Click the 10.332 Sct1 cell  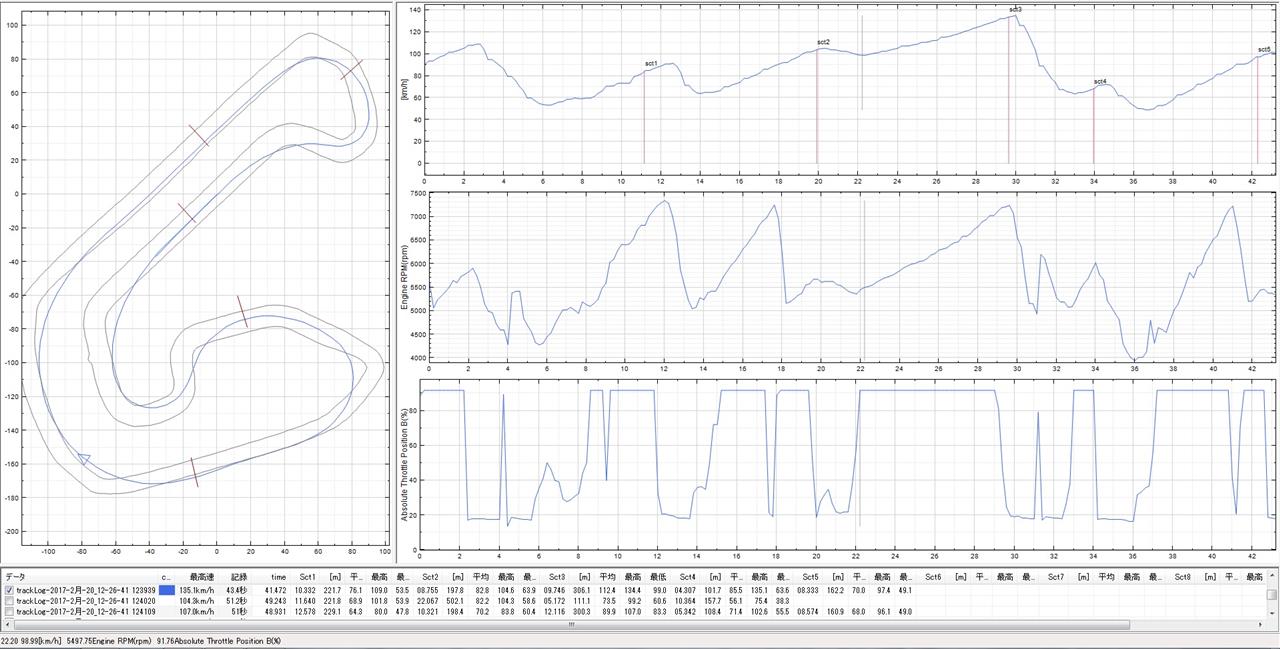pyautogui.click(x=305, y=590)
